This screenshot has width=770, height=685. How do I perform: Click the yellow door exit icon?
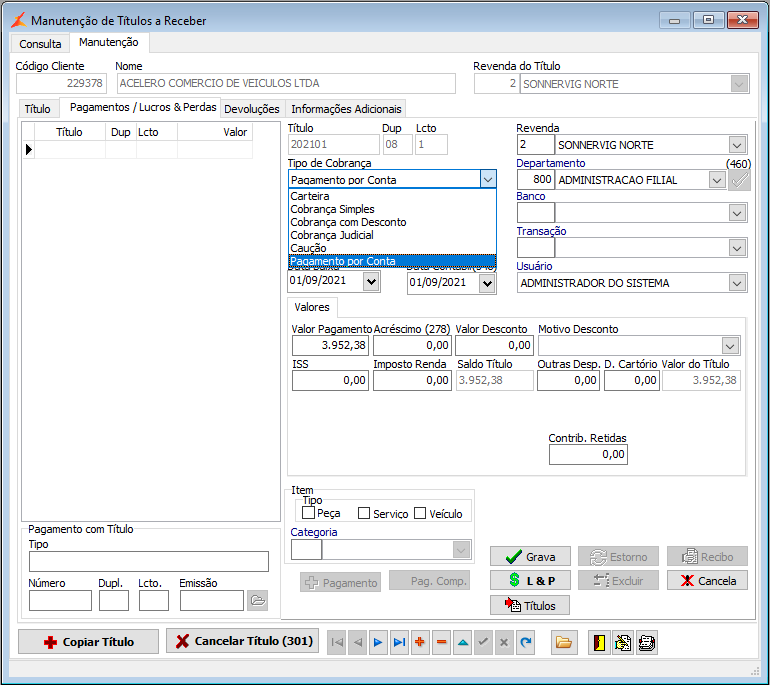[x=599, y=642]
